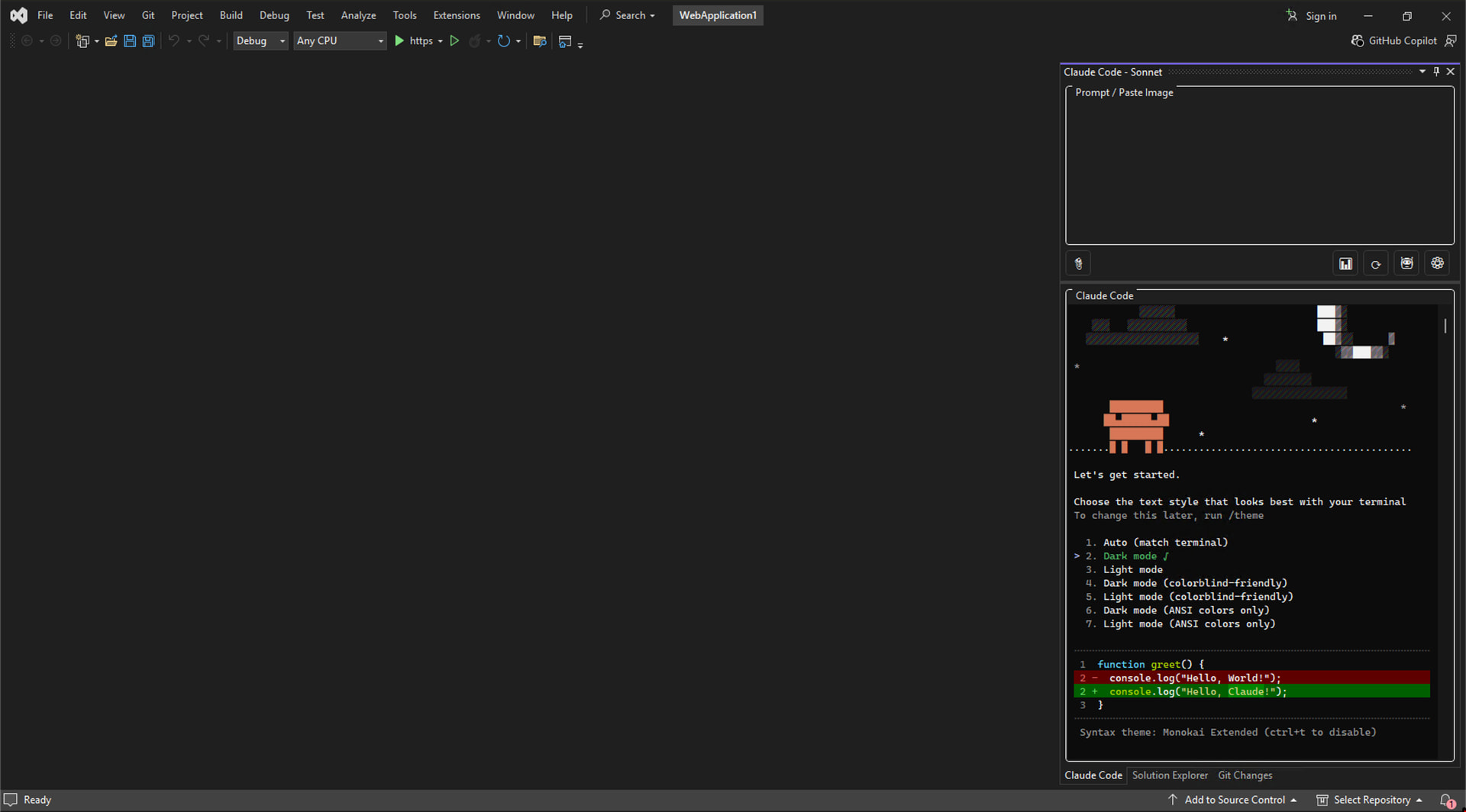Click the red removed console.log diff line
Screen dimensions: 1466x812
tap(1251, 678)
